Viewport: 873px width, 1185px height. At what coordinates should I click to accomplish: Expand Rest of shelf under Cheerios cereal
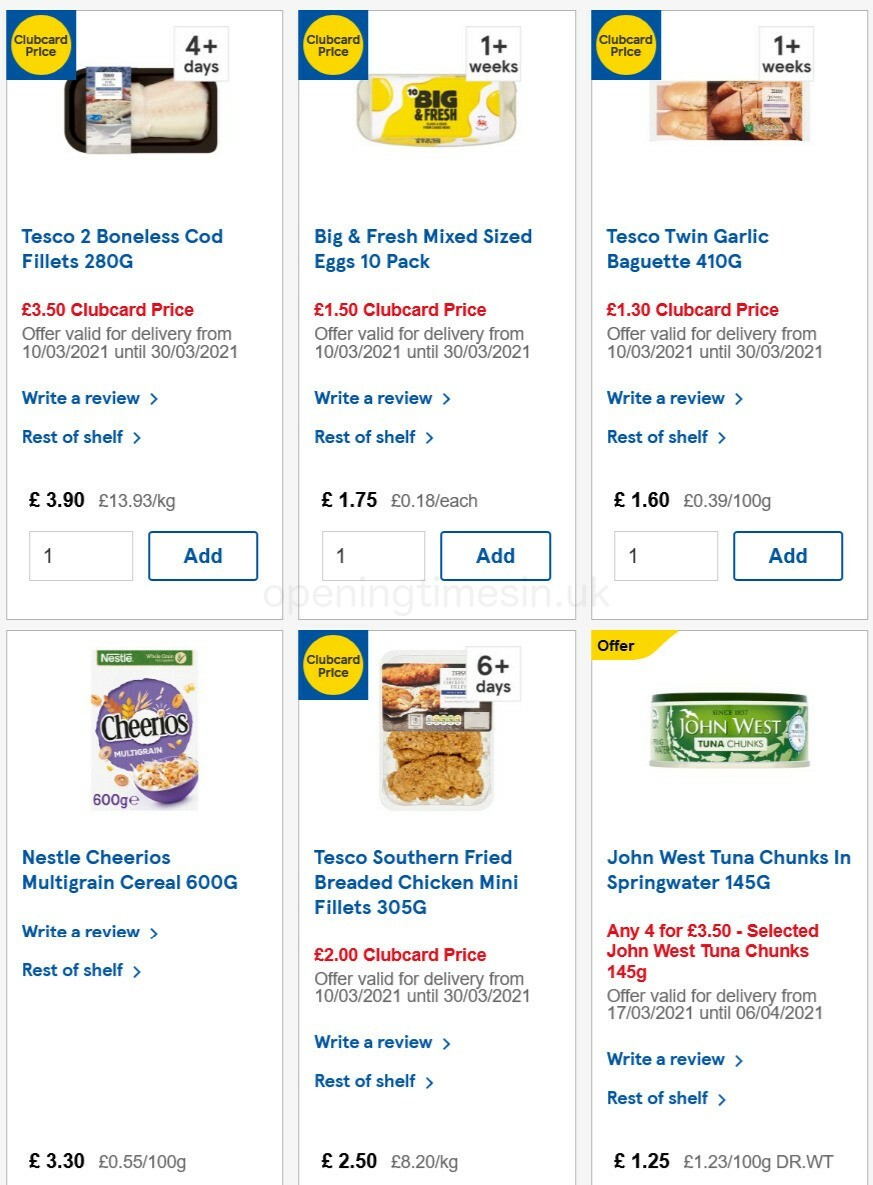pyautogui.click(x=73, y=970)
